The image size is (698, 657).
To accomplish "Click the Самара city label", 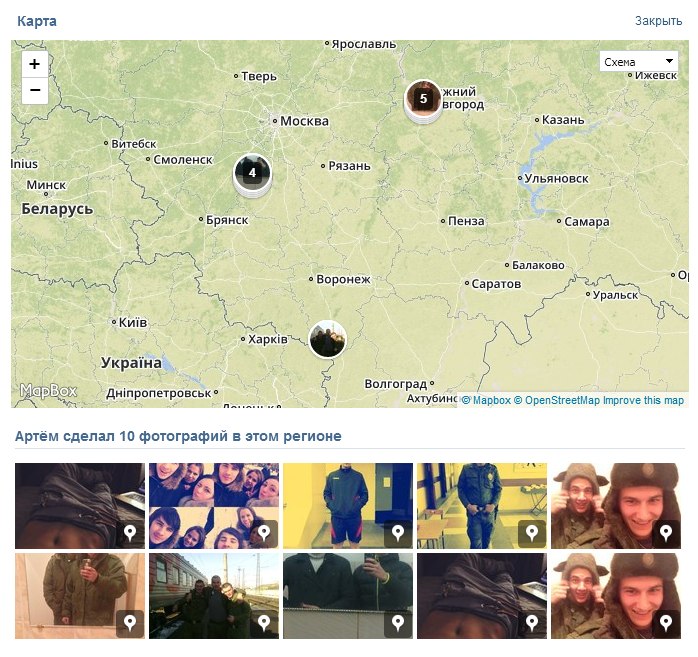I will click(x=587, y=222).
